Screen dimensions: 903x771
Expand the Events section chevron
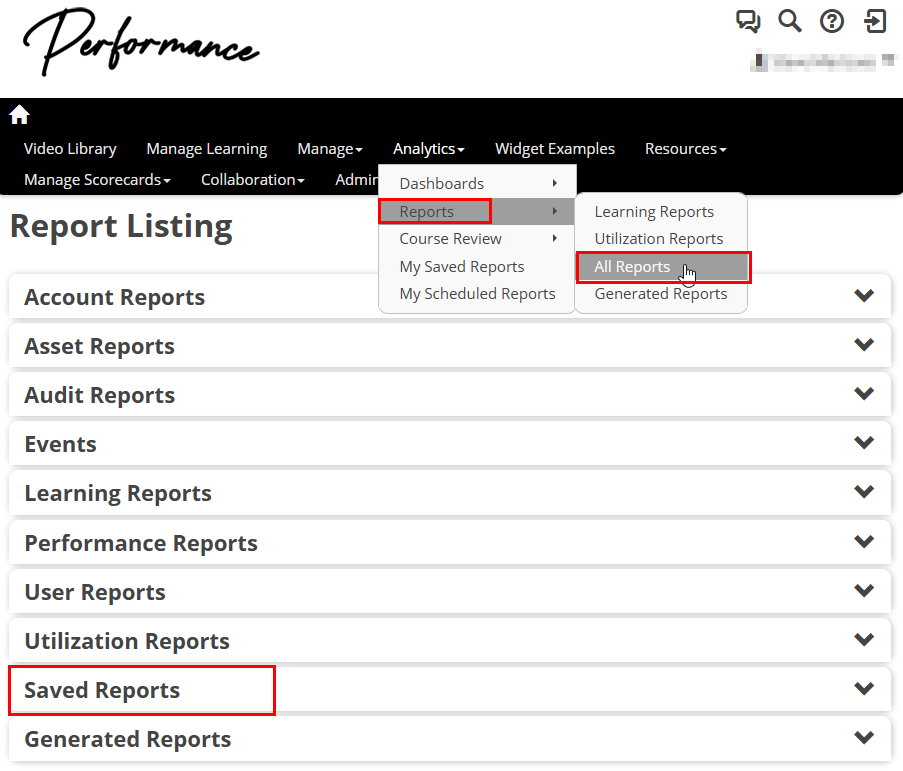click(864, 442)
